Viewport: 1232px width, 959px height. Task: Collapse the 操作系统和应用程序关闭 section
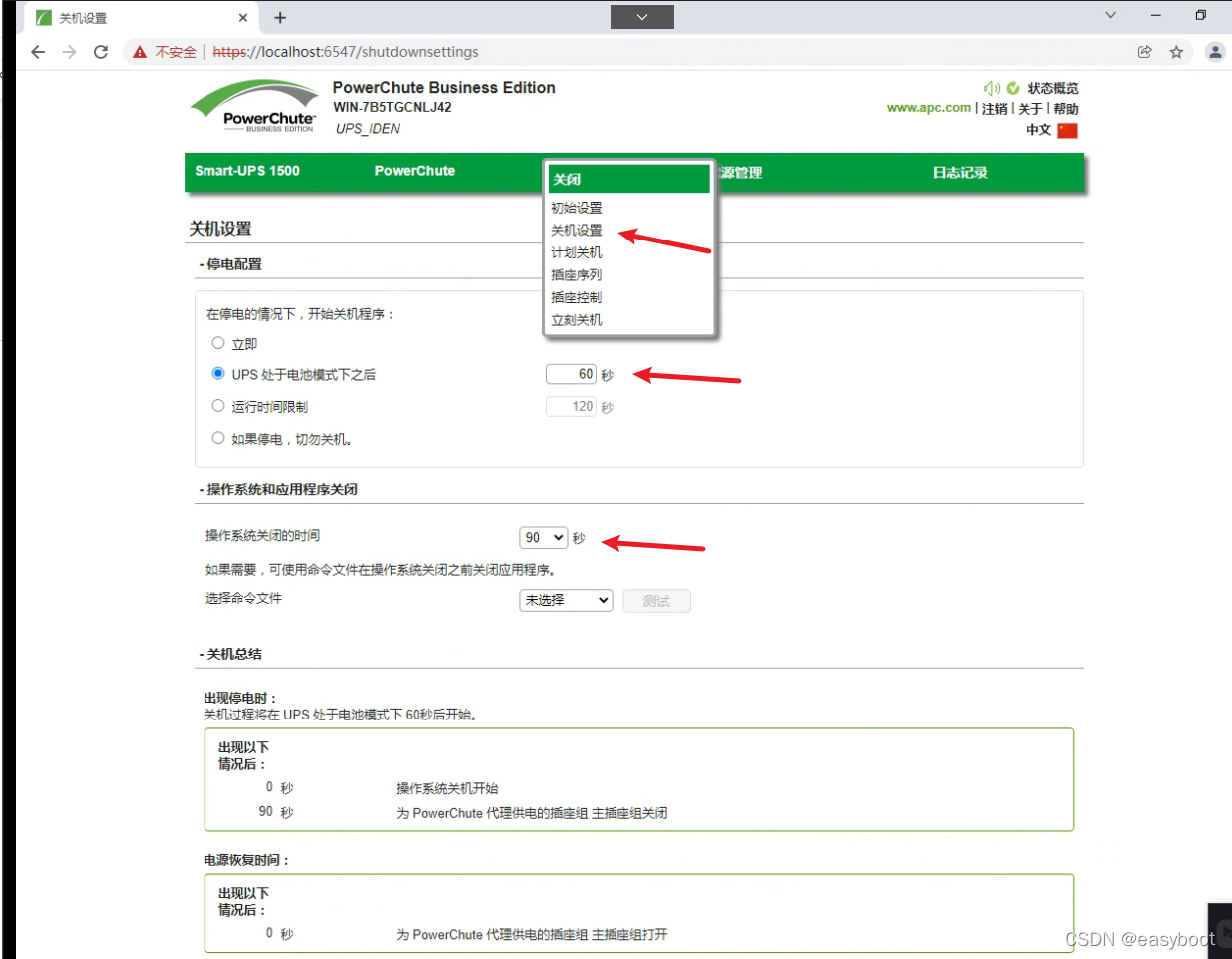(278, 489)
